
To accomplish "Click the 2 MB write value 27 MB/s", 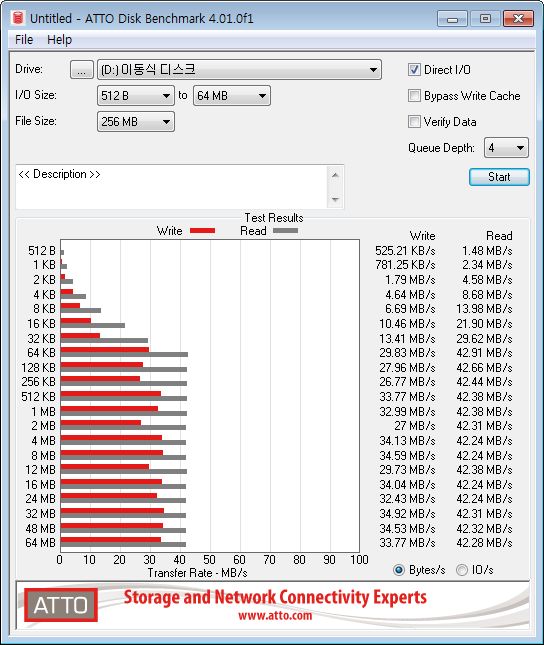I will pyautogui.click(x=414, y=426).
